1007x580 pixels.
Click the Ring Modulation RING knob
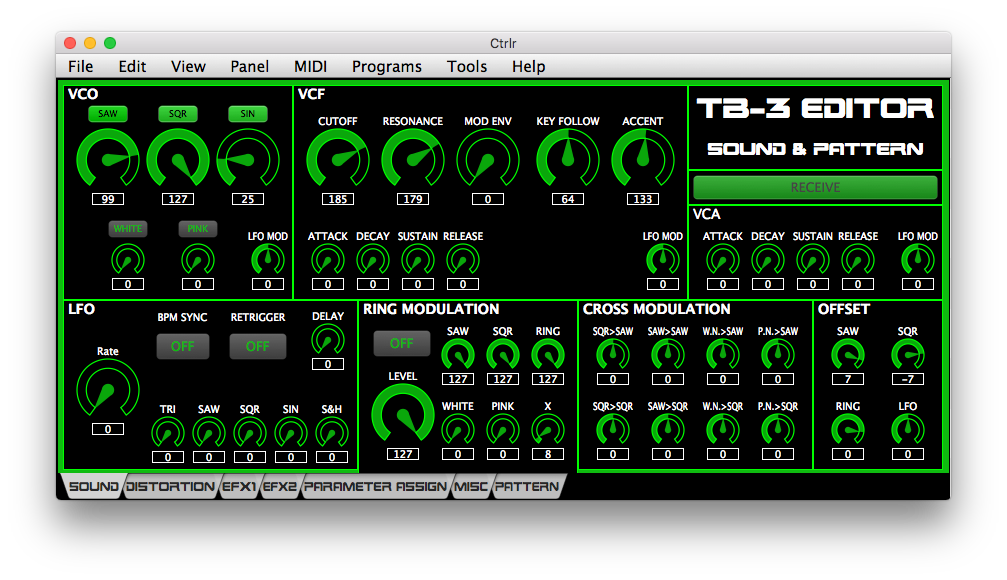[548, 355]
